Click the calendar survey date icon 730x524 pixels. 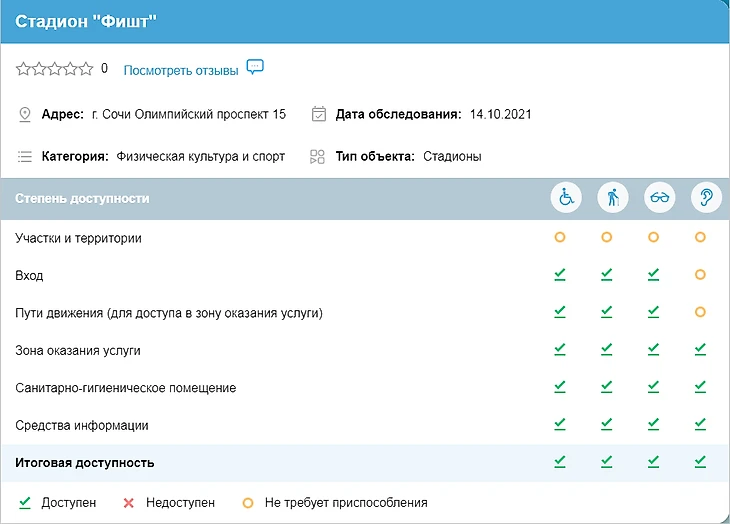(319, 114)
